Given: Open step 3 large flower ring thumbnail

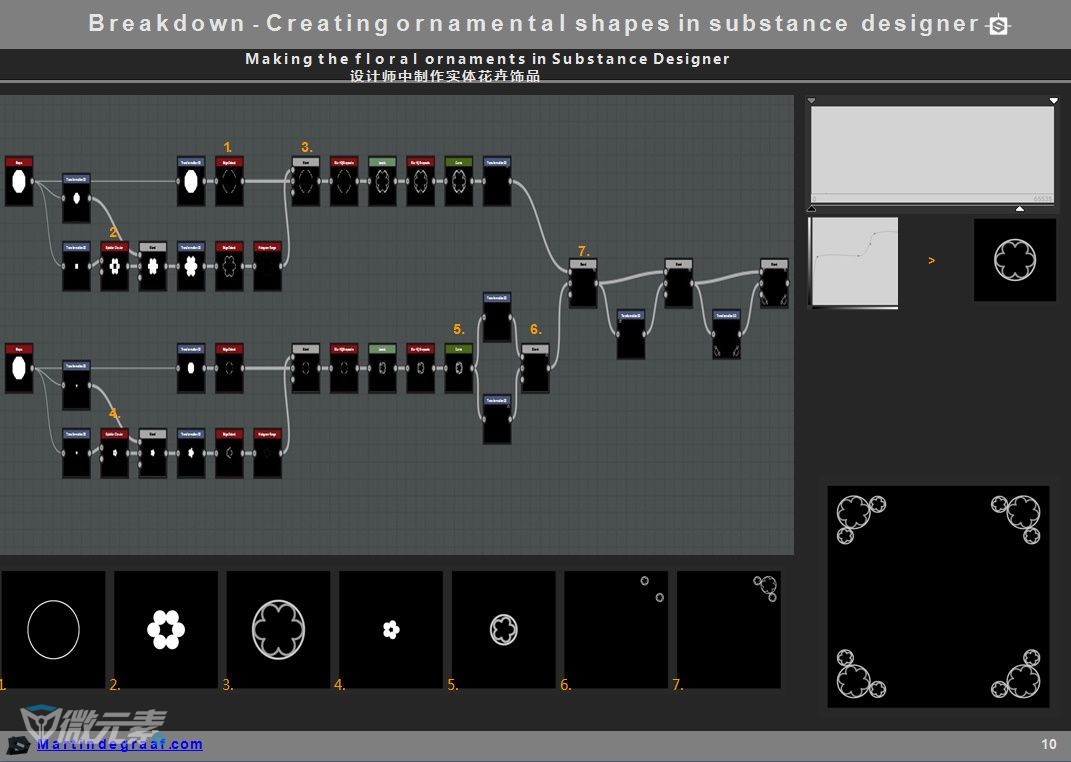Looking at the screenshot, I should click(x=279, y=630).
